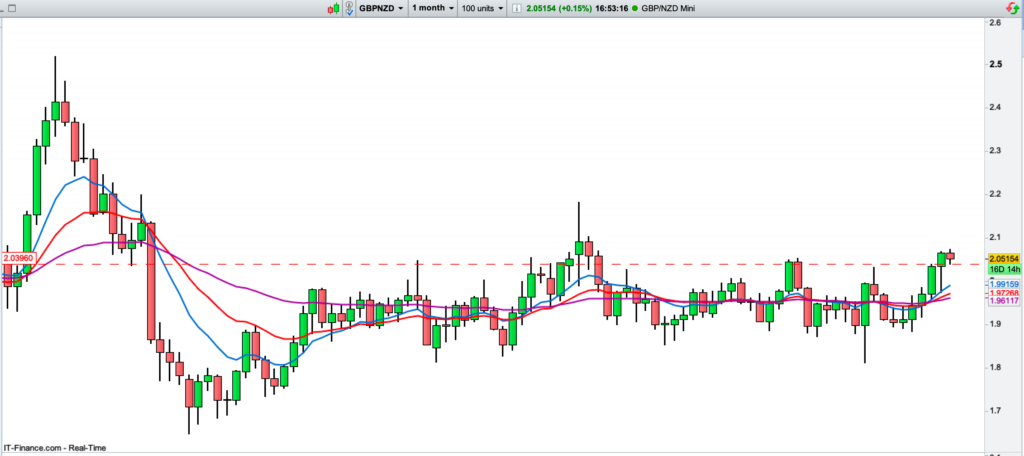Open the GBPNZD instrument dropdown
This screenshot has height=456, width=1024.
pos(381,8)
